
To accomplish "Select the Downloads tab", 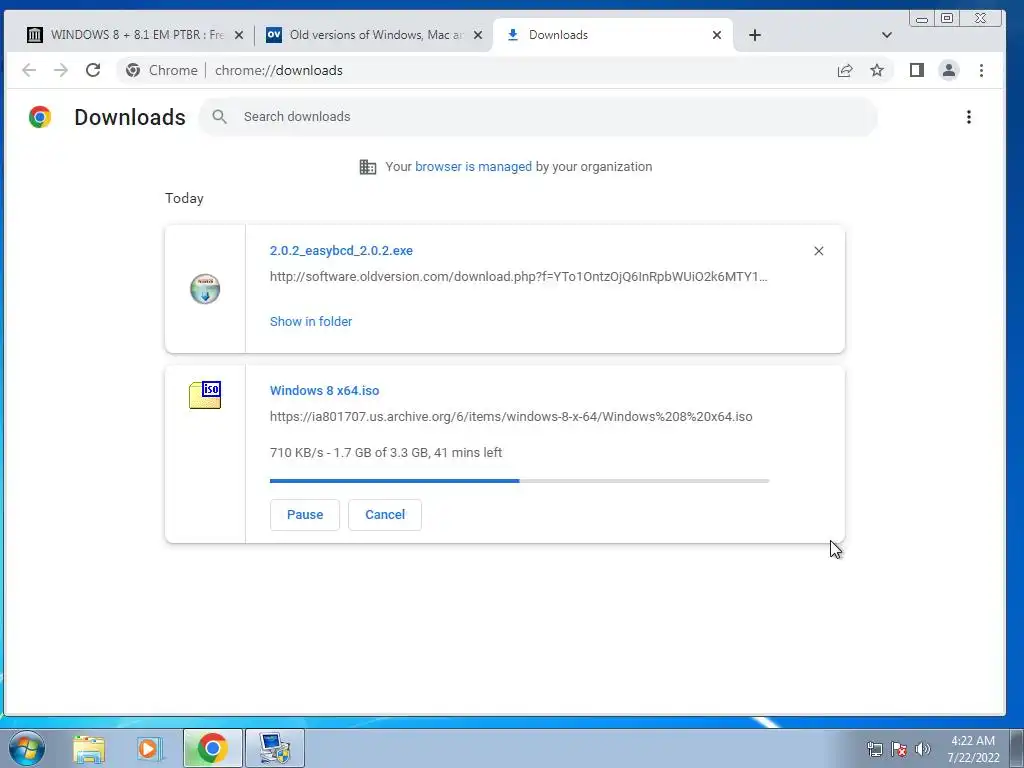I will [613, 35].
